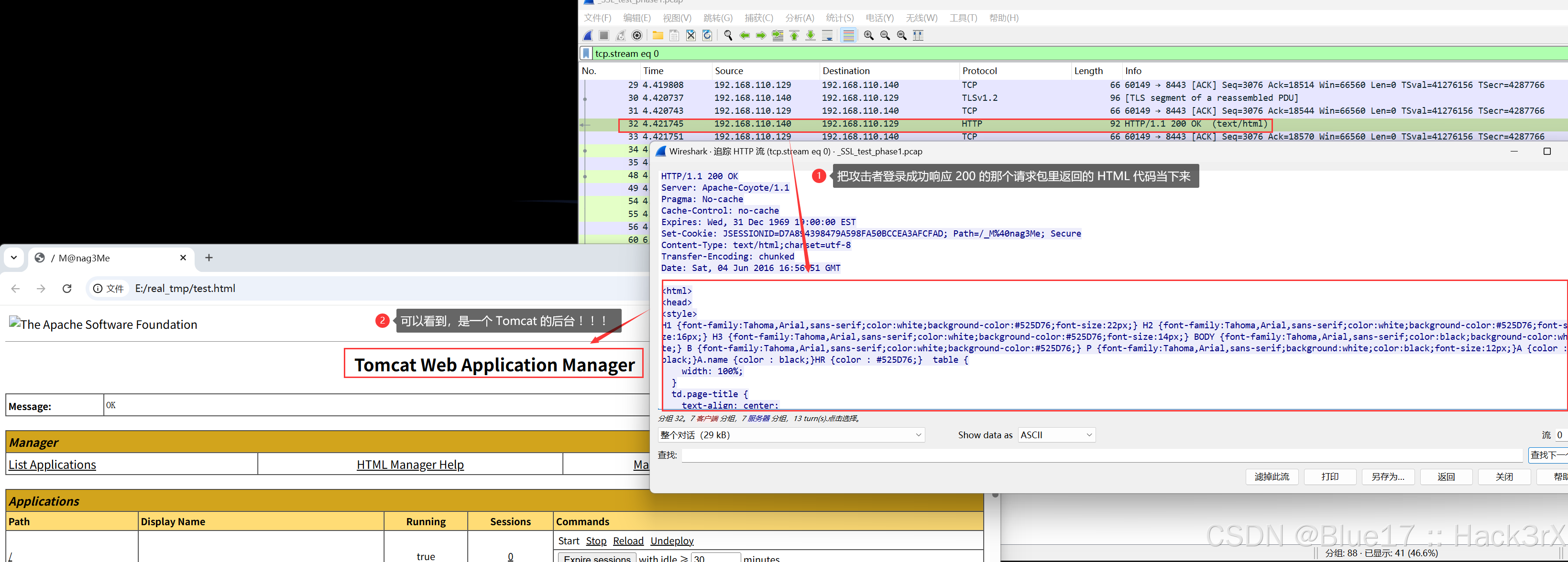The width and height of the screenshot is (1568, 562).
Task: Open the capture options gear icon
Action: click(636, 35)
